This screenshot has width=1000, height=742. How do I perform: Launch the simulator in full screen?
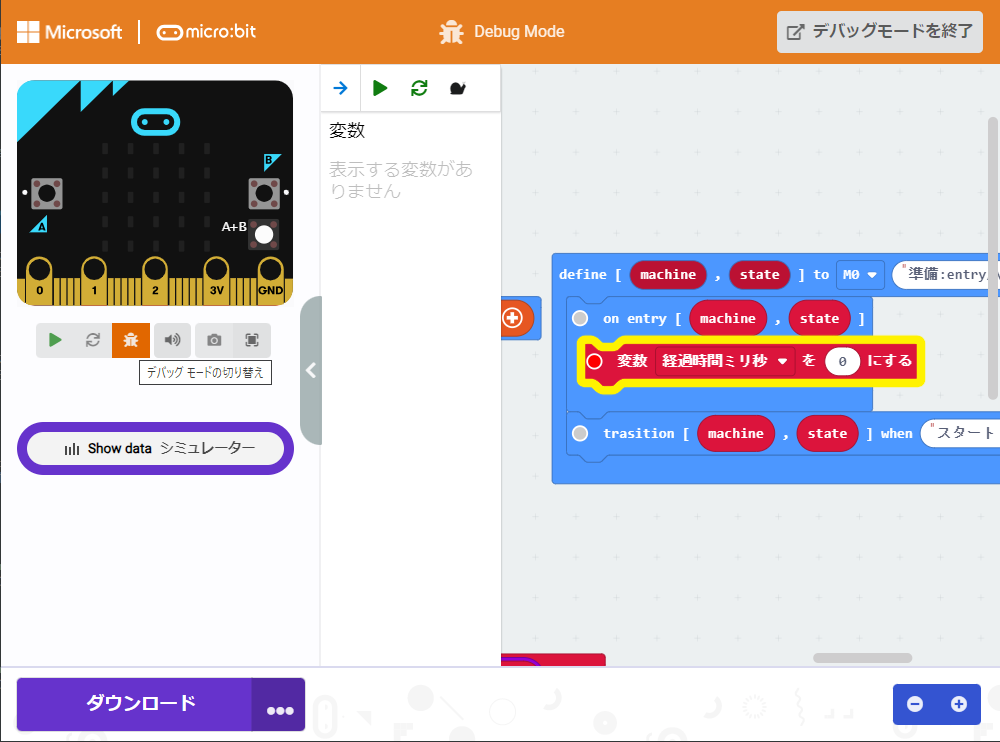coord(252,340)
